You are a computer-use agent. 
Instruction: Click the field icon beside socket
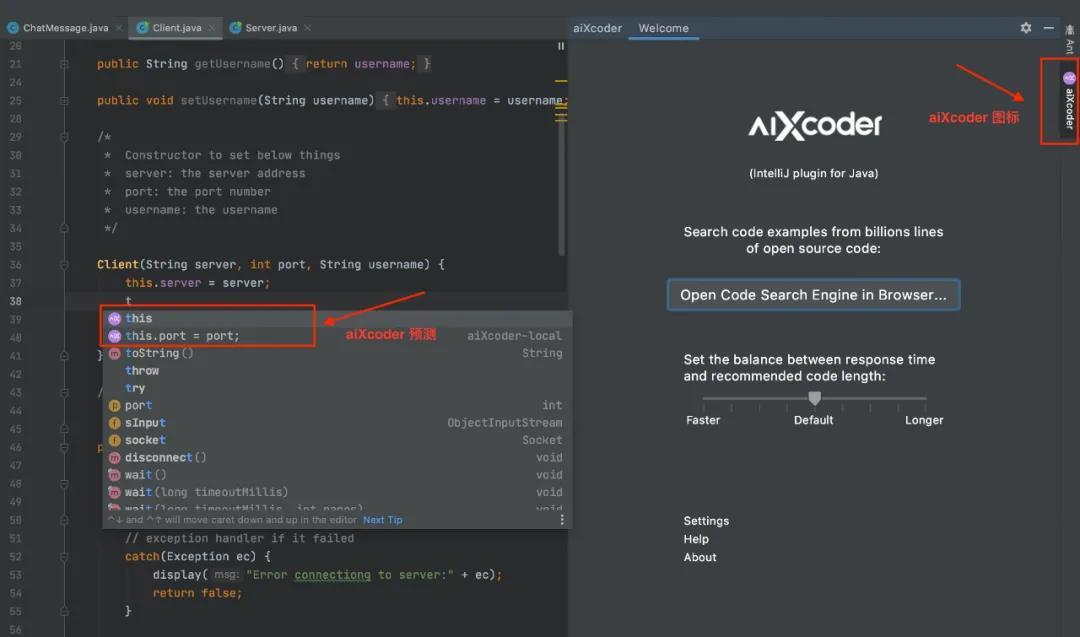click(x=114, y=440)
